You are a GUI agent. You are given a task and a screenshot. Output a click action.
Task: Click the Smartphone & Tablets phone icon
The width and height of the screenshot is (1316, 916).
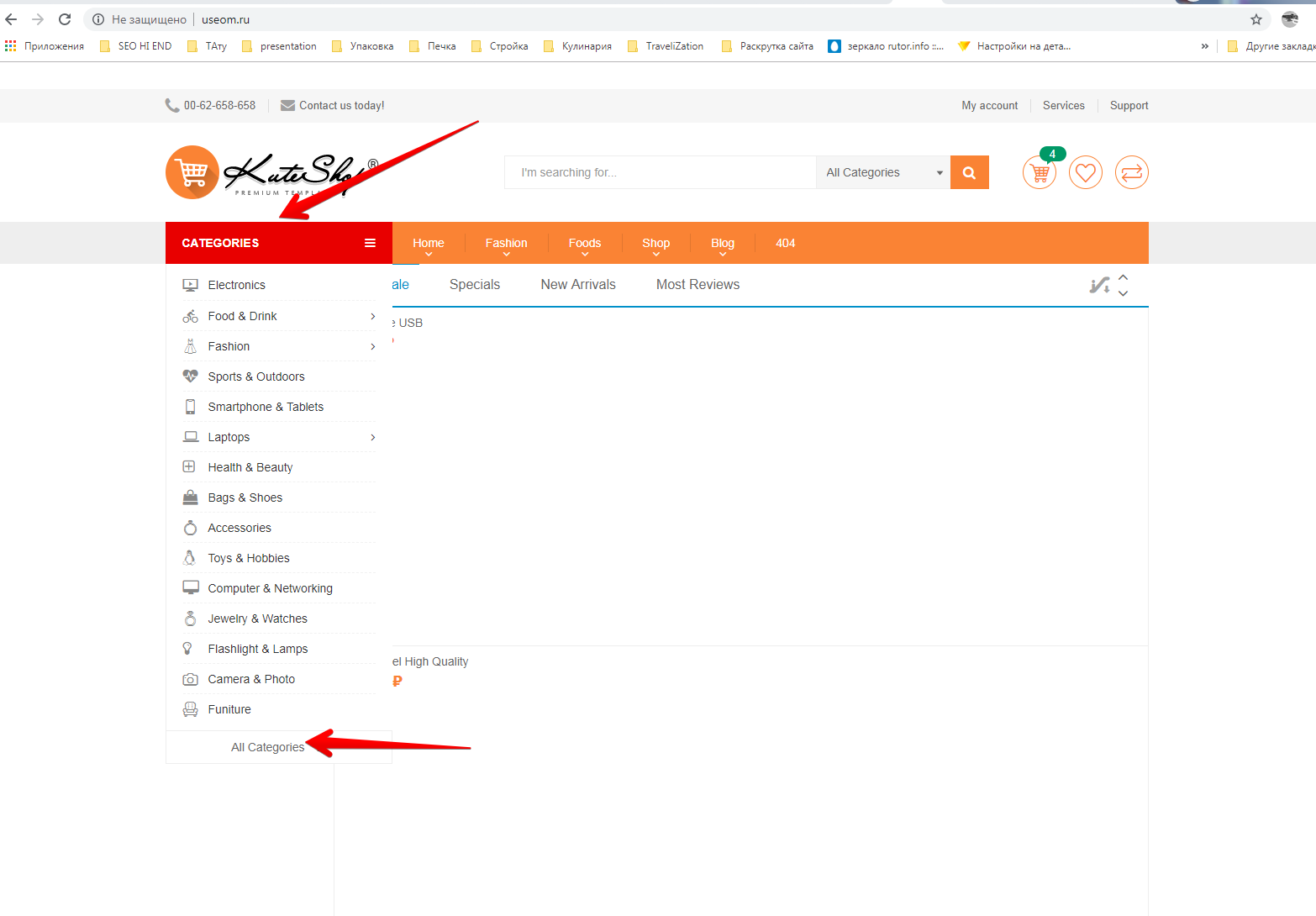[x=190, y=407]
